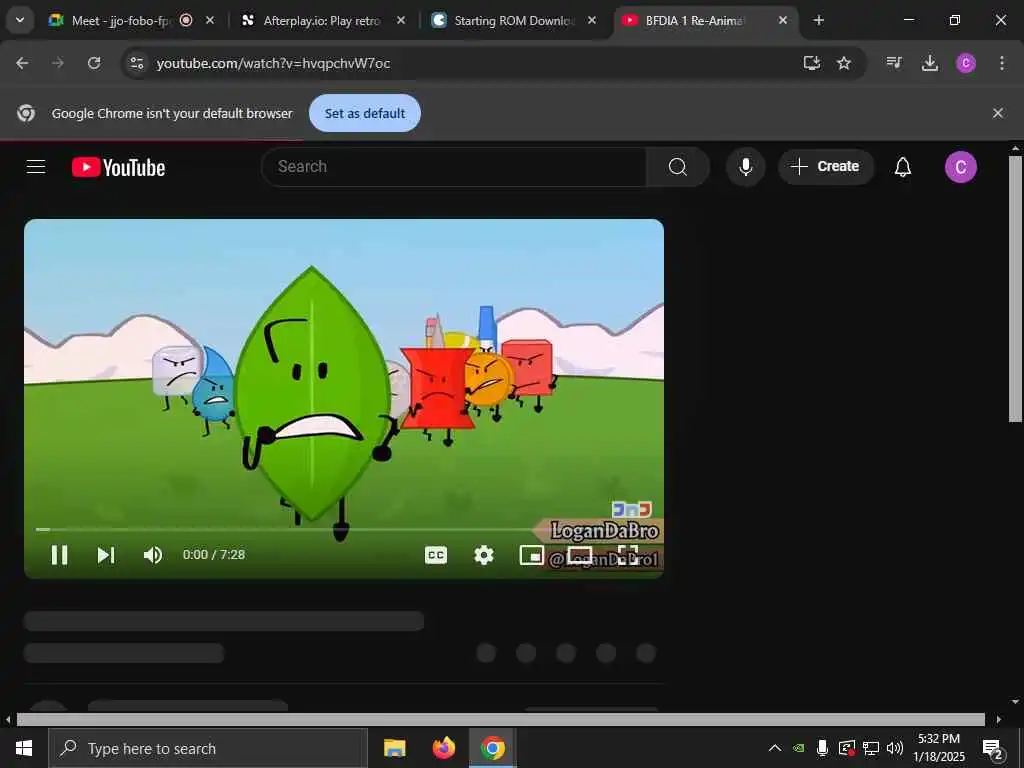1024x768 pixels.
Task: Install YouTube app from address bar
Action: point(812,63)
